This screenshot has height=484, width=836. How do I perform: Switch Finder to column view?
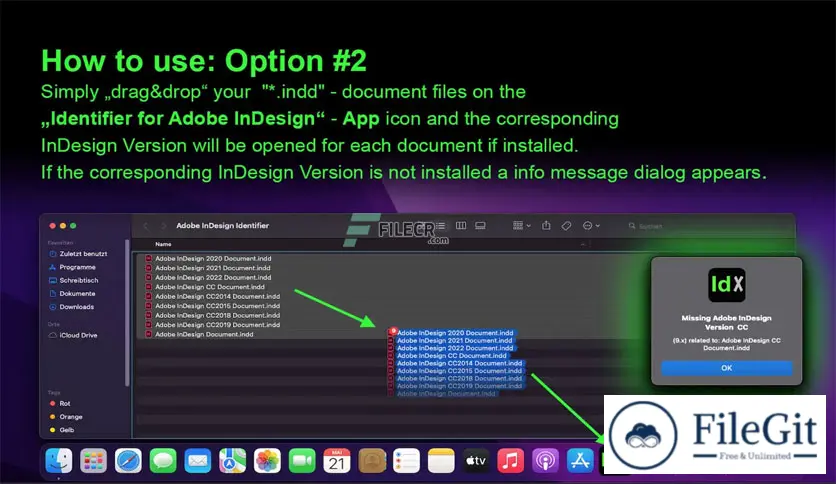point(461,226)
